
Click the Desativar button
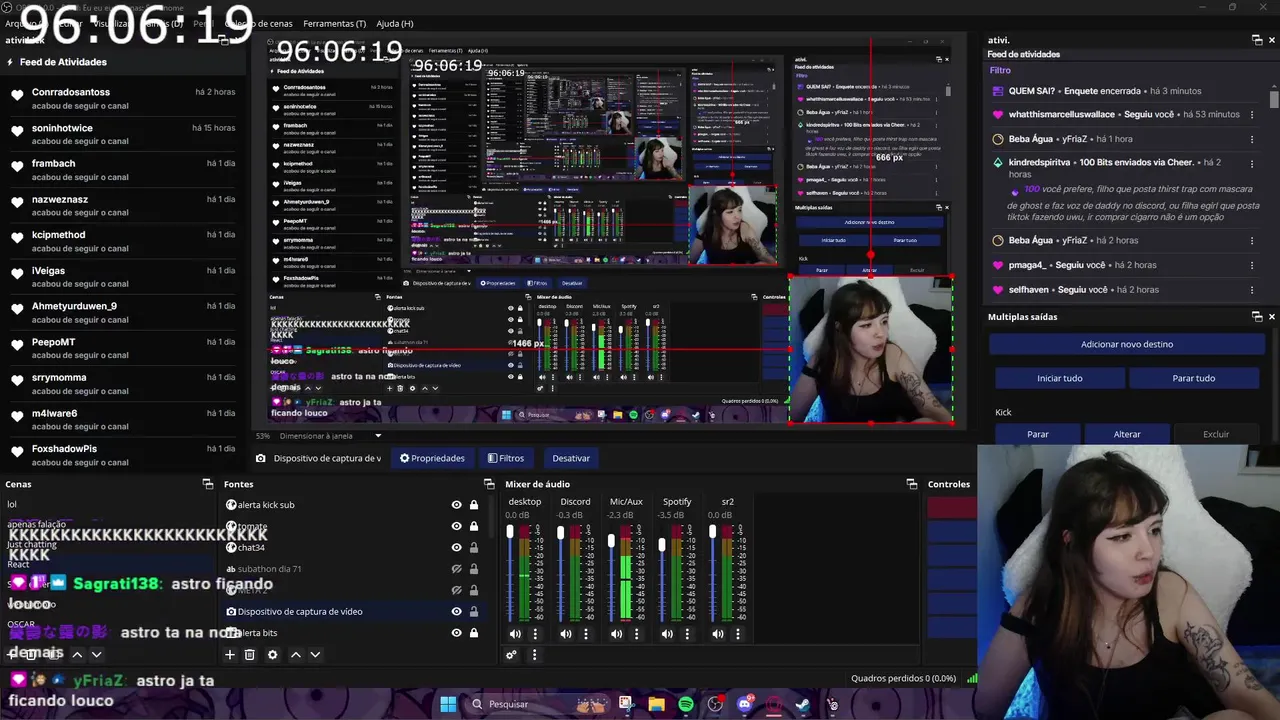pyautogui.click(x=571, y=458)
